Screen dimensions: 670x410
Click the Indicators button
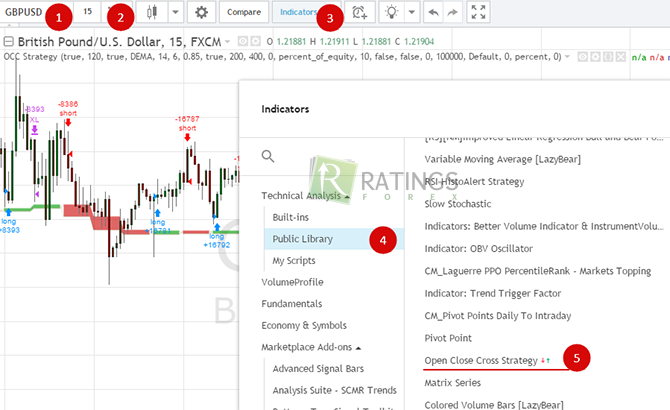click(299, 13)
